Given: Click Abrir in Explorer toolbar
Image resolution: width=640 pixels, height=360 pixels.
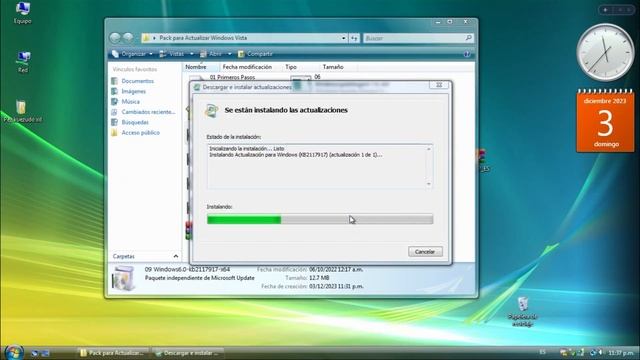Looking at the screenshot, I should point(211,54).
